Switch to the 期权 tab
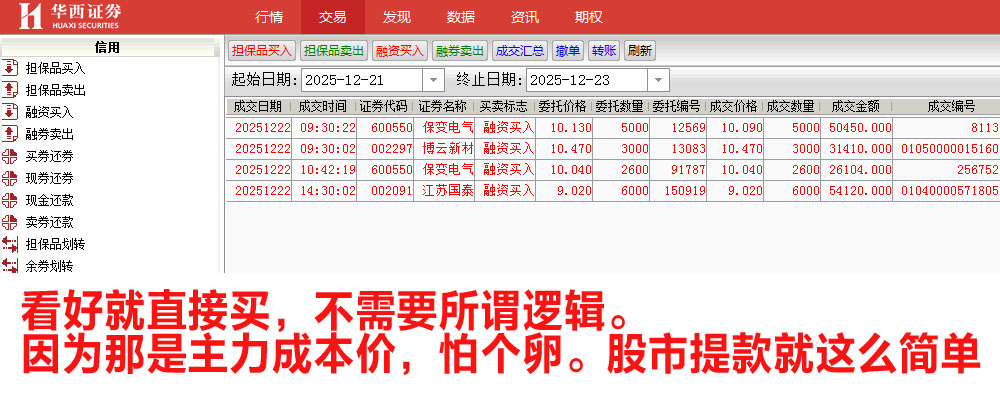The image size is (1000, 403). tap(588, 17)
